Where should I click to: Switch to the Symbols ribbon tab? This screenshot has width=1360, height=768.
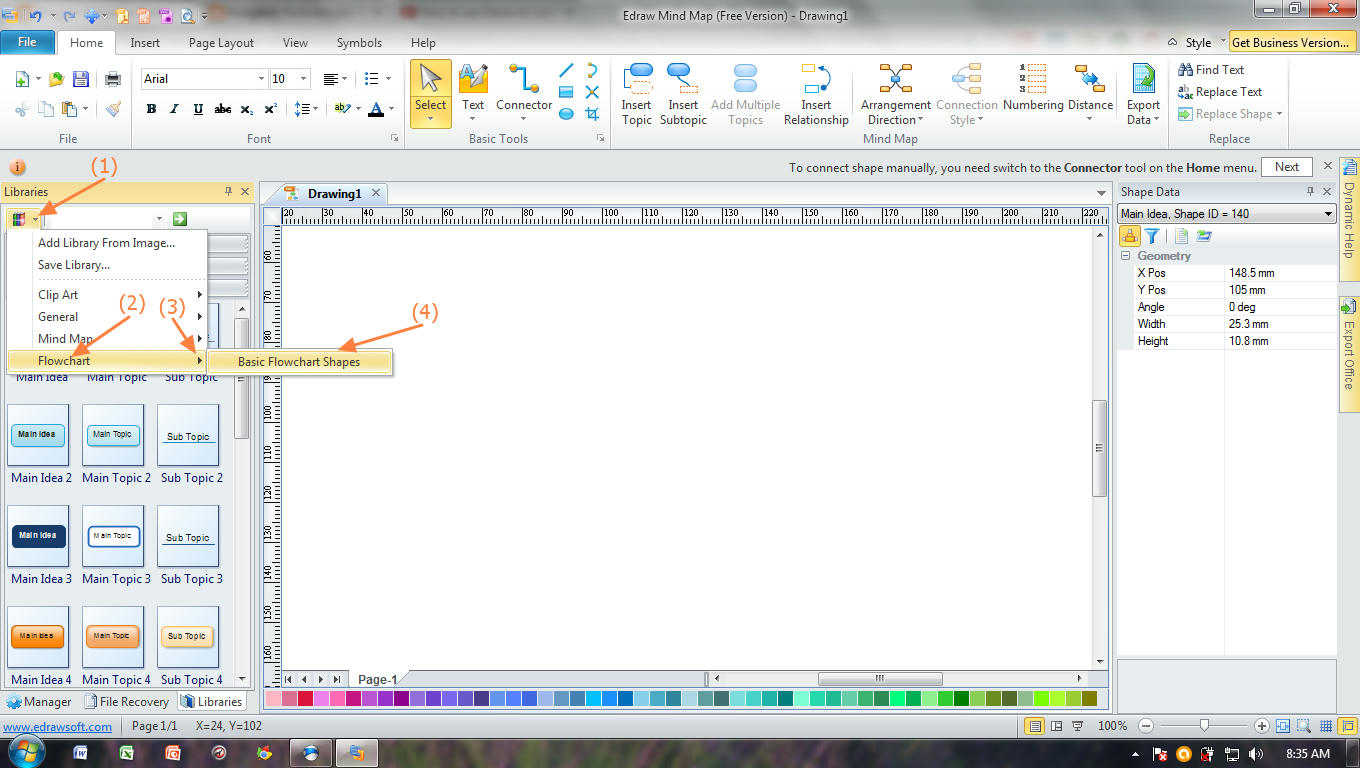pyautogui.click(x=359, y=43)
